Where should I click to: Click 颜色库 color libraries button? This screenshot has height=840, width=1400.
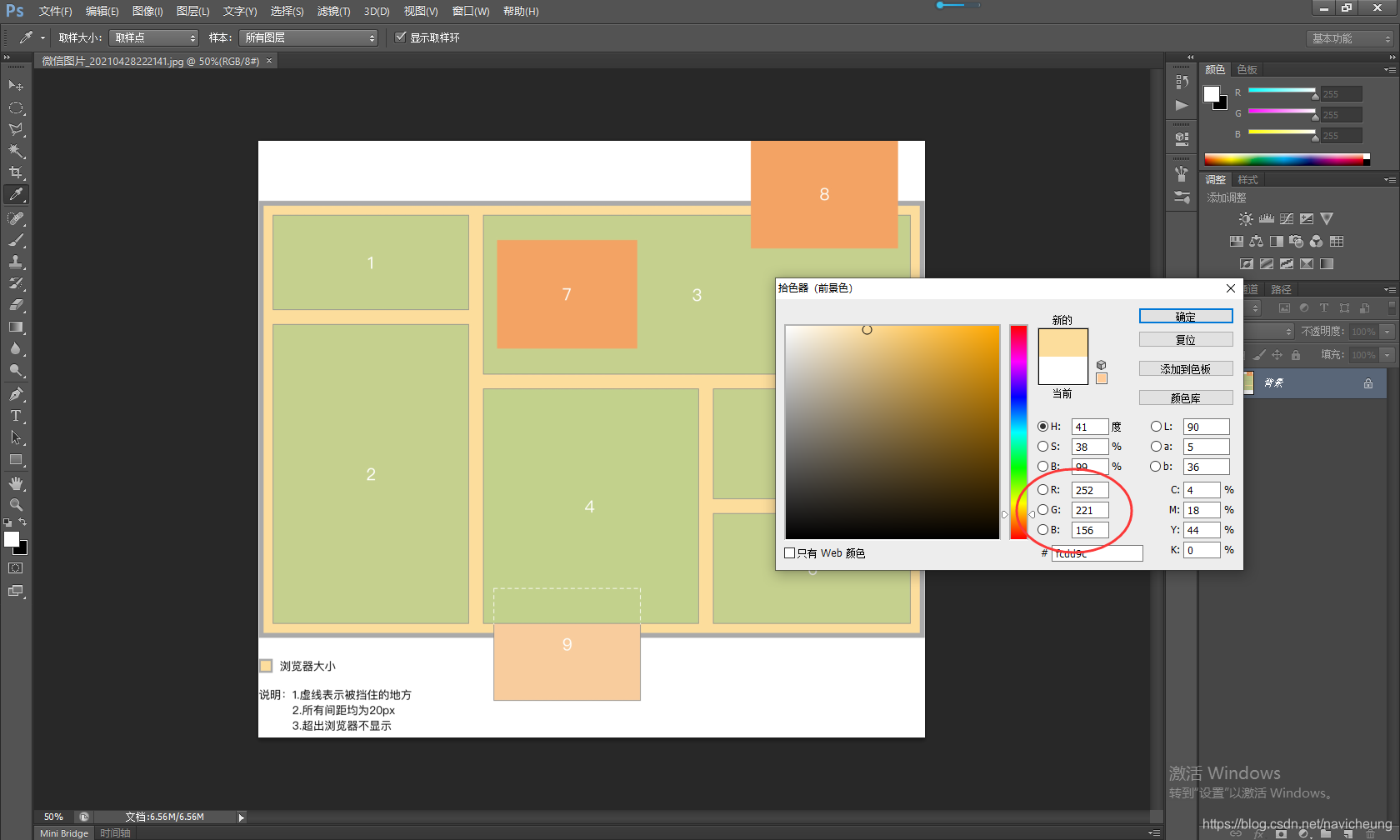point(1186,397)
